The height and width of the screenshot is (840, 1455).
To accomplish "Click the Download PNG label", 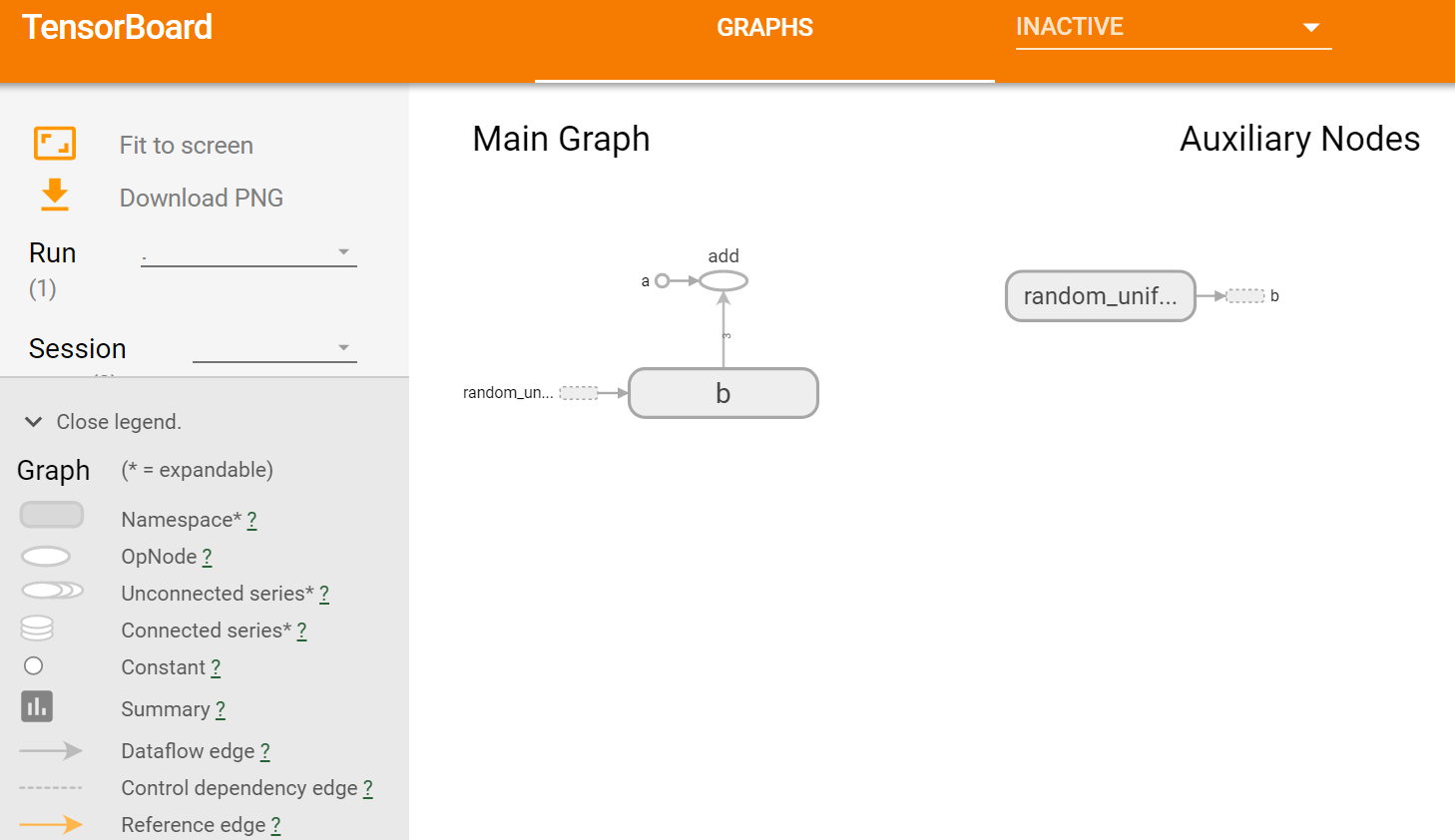I will [x=202, y=198].
